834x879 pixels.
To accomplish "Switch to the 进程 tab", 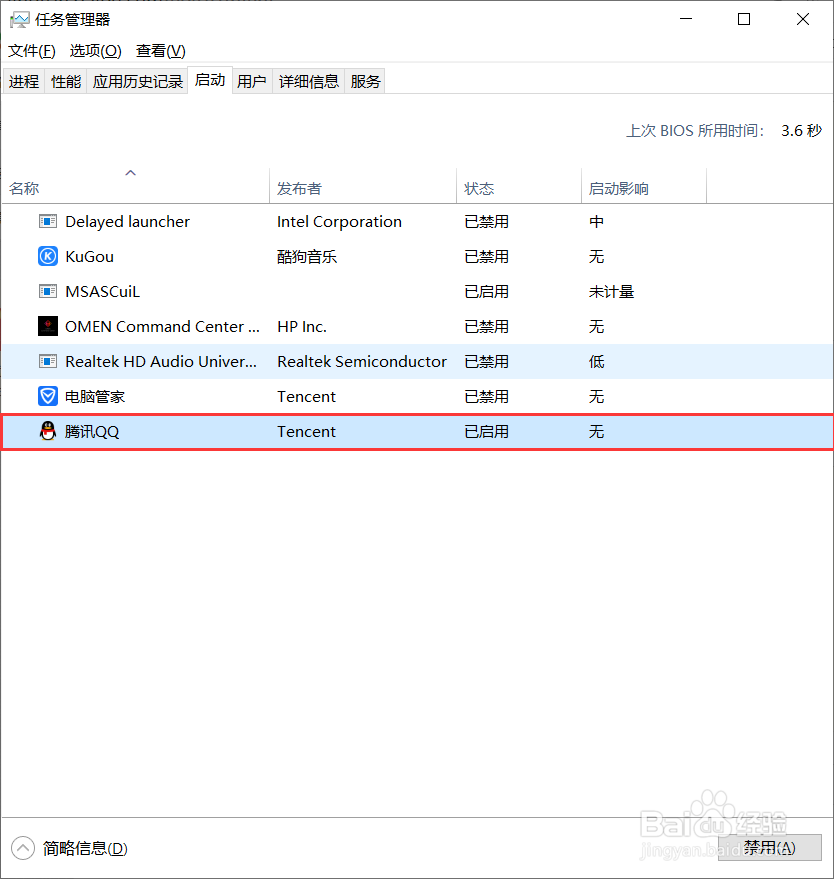I will [23, 81].
